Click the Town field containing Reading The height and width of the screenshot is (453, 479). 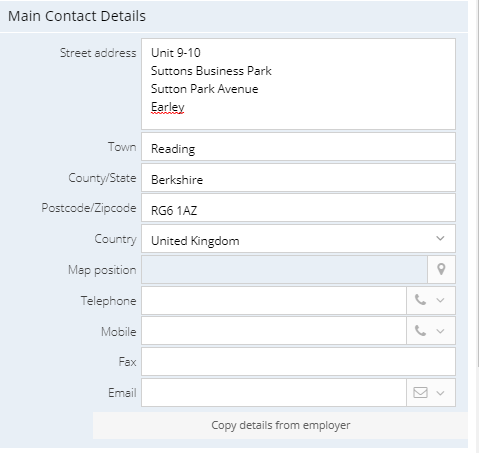298,147
